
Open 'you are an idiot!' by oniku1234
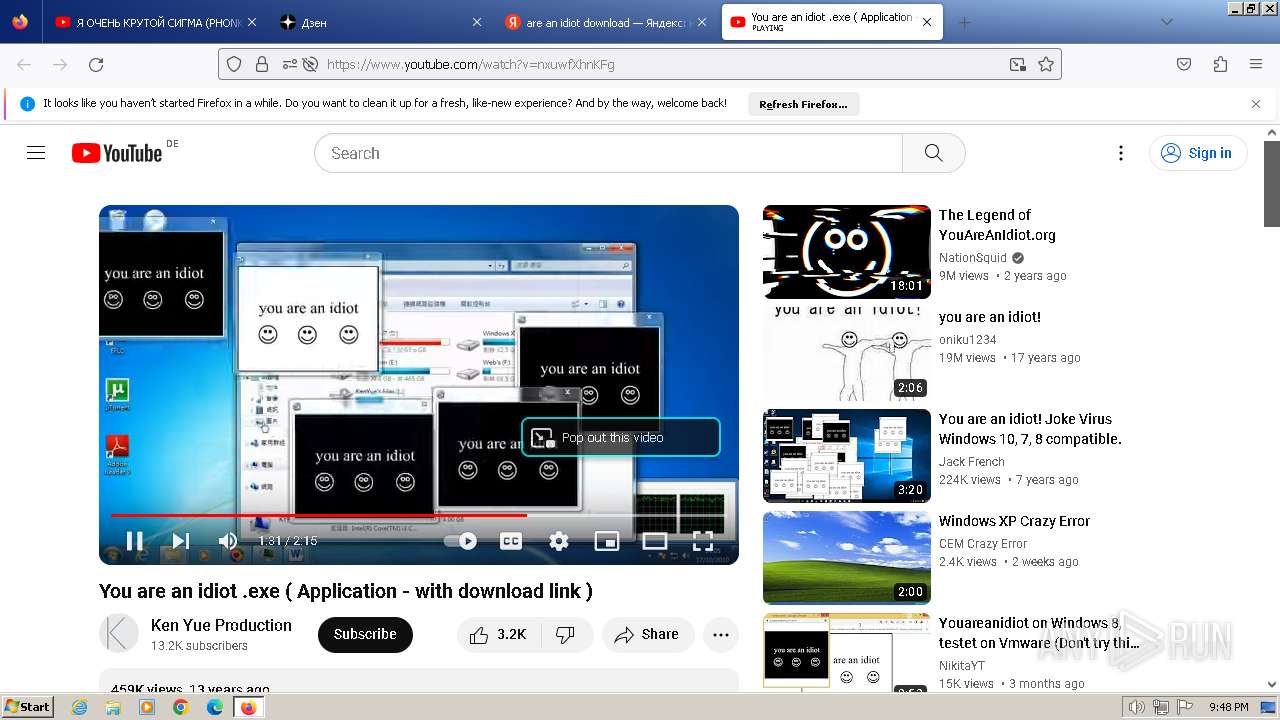[x=990, y=317]
